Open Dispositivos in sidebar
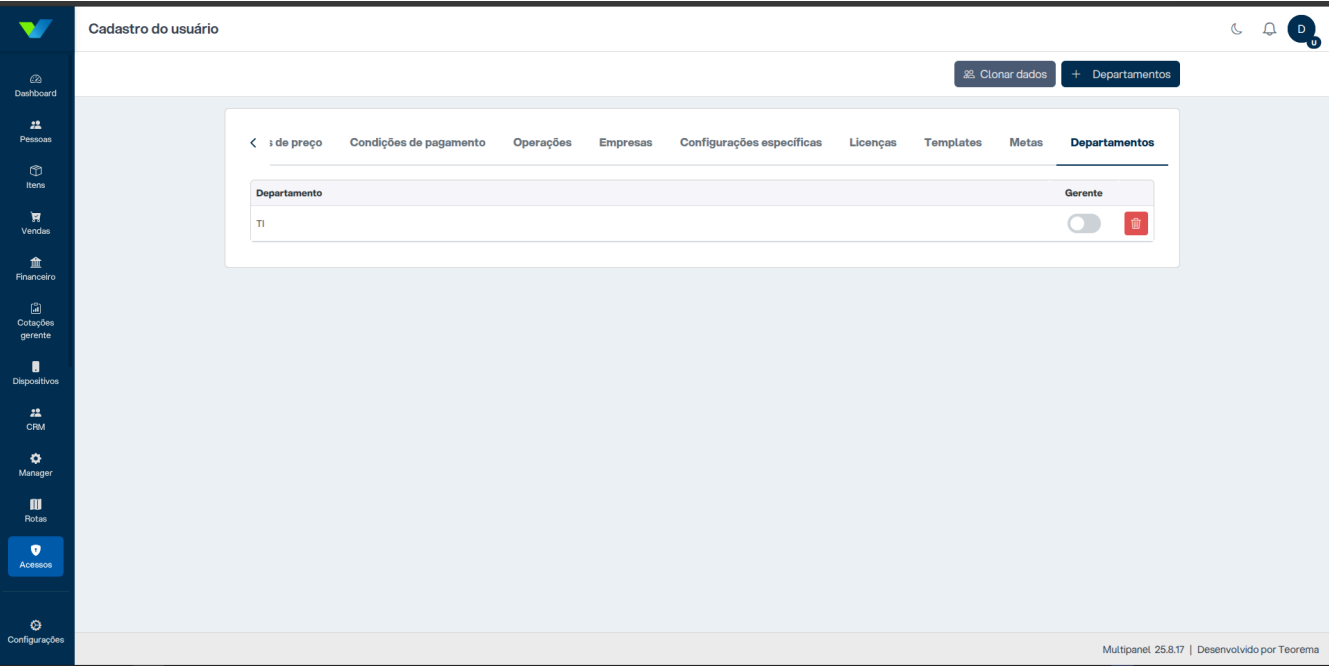 pyautogui.click(x=36, y=373)
